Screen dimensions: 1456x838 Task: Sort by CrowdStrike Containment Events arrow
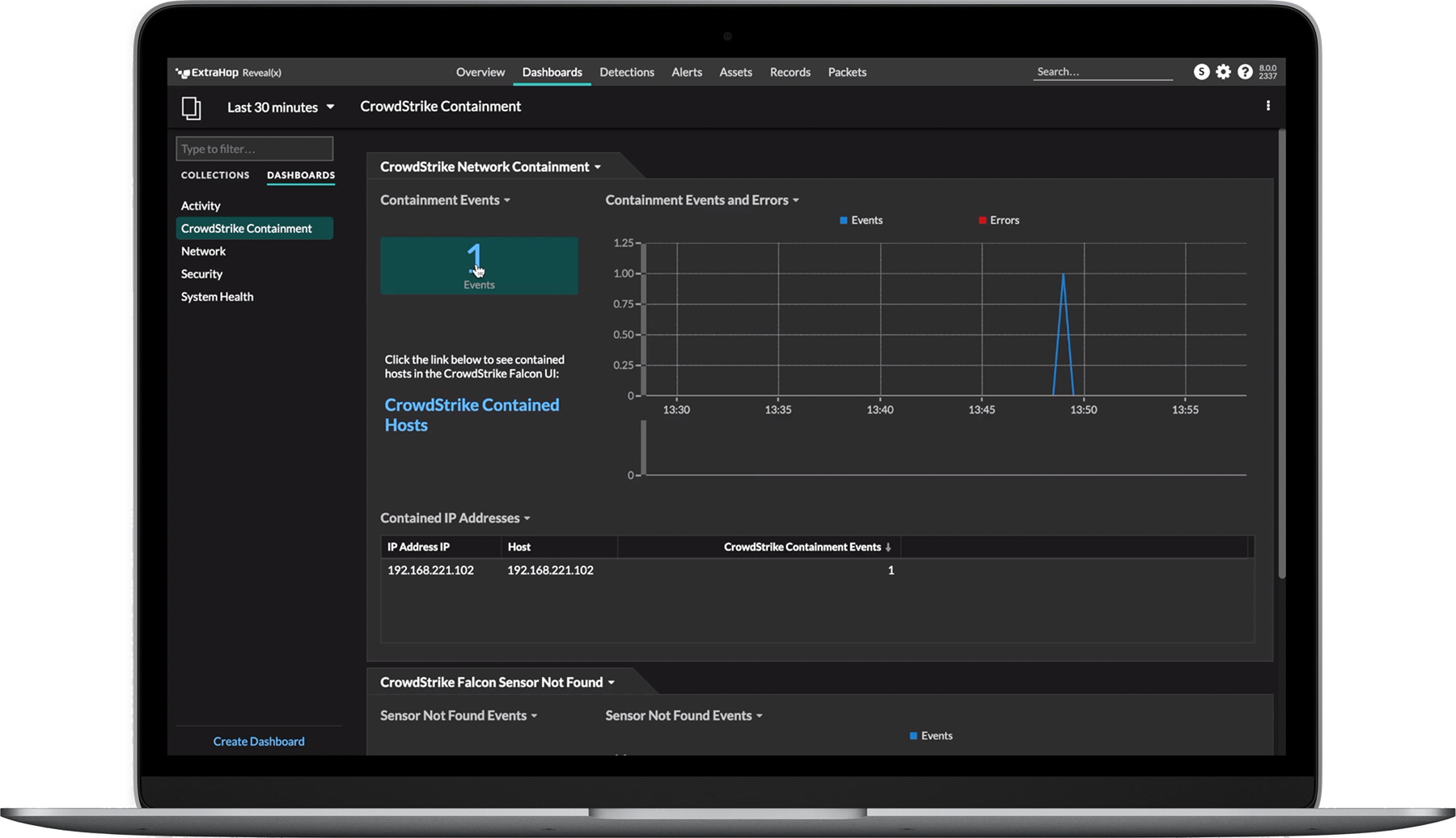point(888,548)
